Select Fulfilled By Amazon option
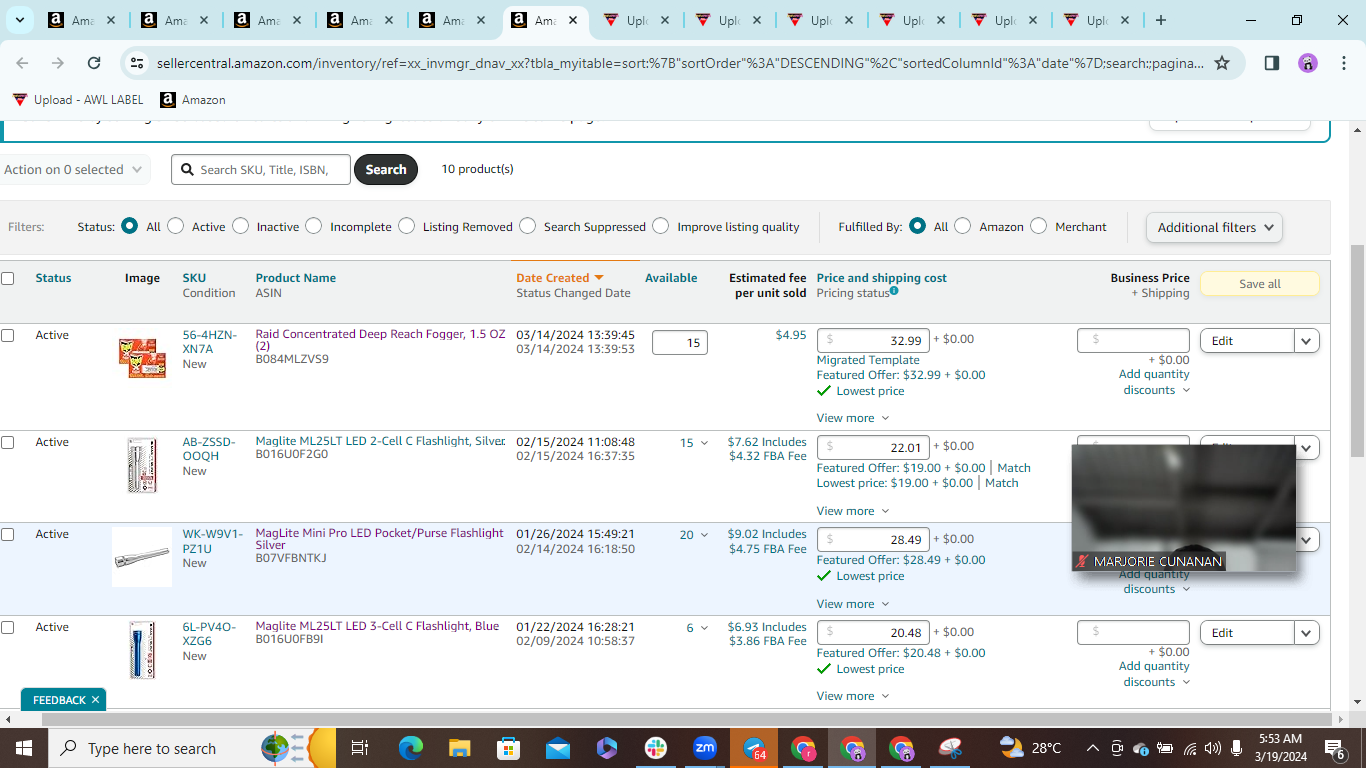The width and height of the screenshot is (1366, 768). (x=963, y=226)
